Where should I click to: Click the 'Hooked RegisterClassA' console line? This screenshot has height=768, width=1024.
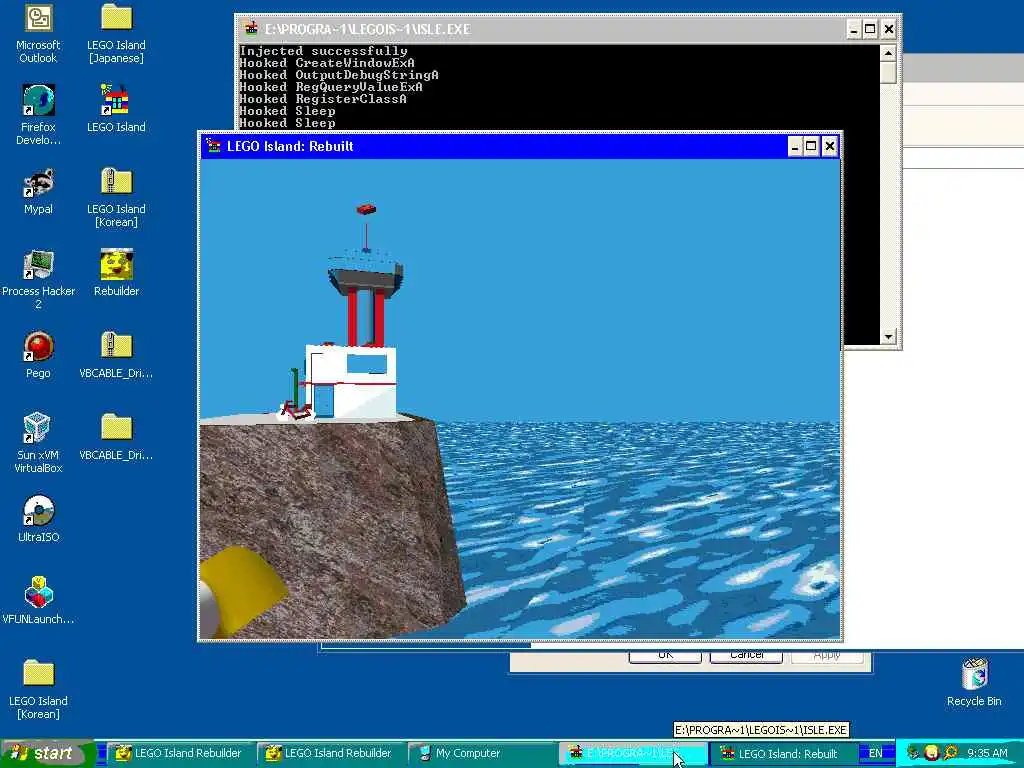[x=323, y=99]
